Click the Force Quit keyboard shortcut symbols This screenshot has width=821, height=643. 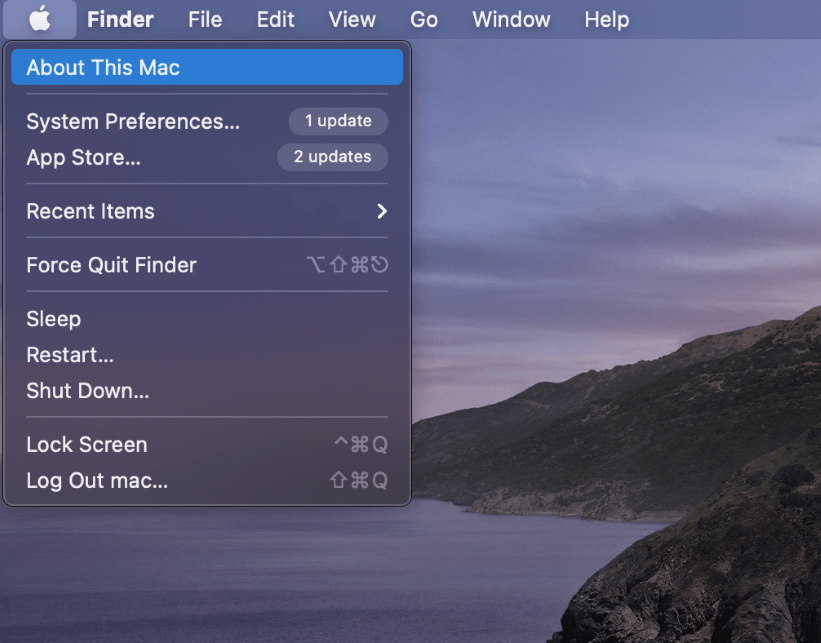(x=346, y=266)
